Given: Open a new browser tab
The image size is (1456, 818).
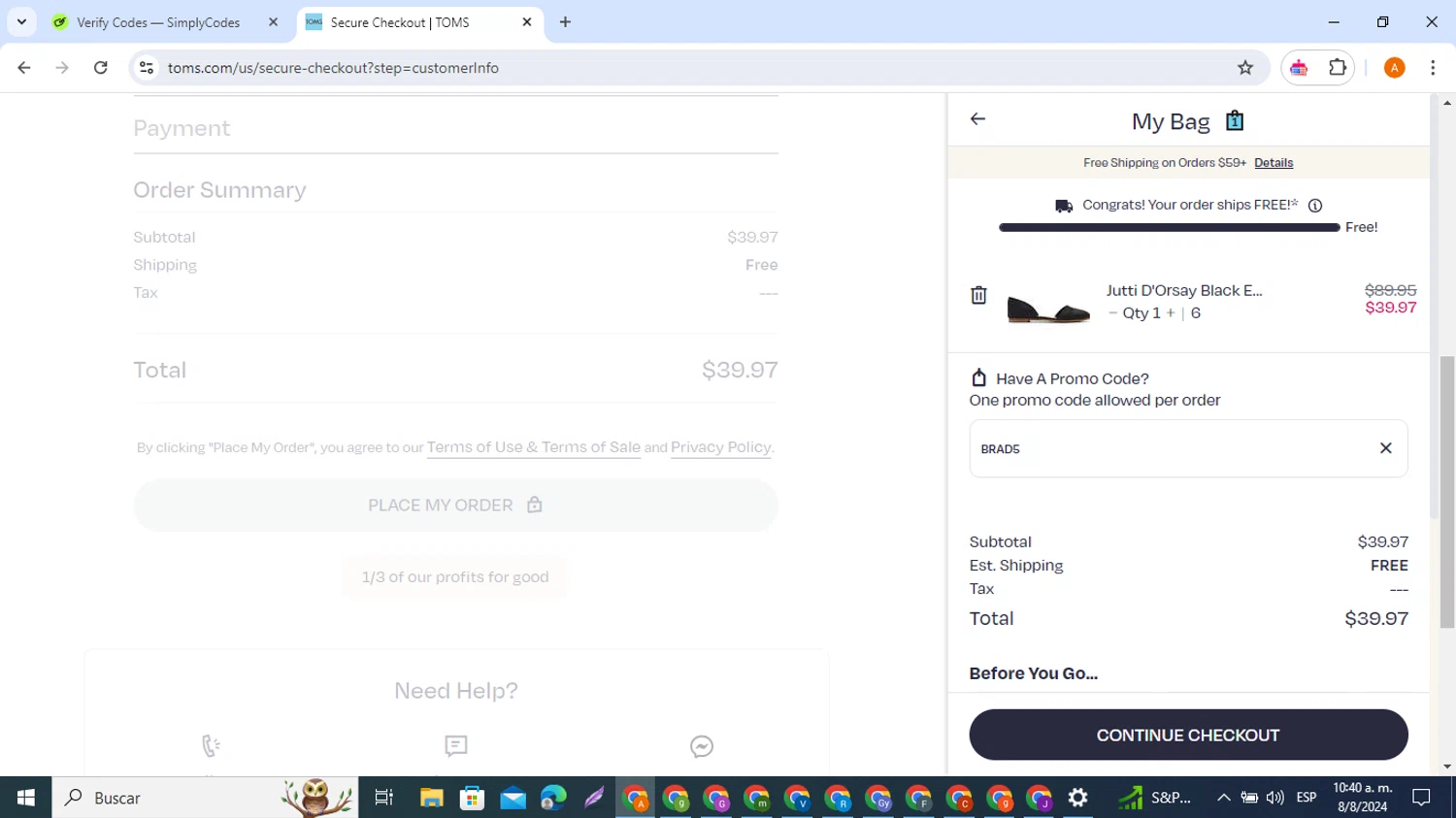Looking at the screenshot, I should pos(565,22).
